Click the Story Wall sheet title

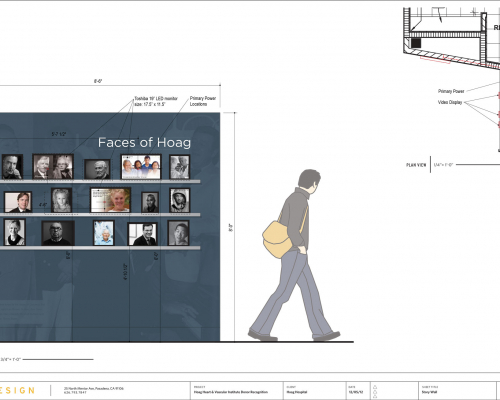[x=430, y=392]
